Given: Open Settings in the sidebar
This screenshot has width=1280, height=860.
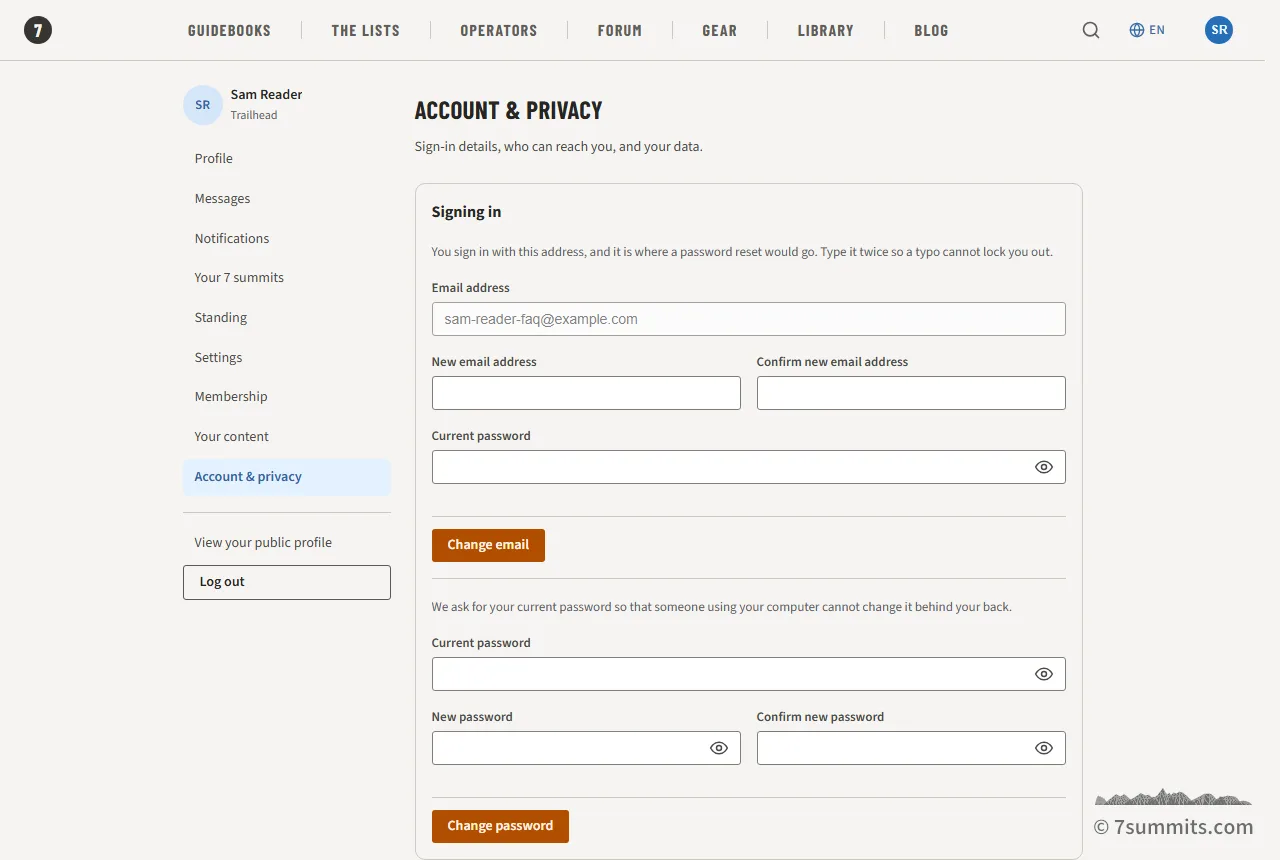Looking at the screenshot, I should coord(287,357).
